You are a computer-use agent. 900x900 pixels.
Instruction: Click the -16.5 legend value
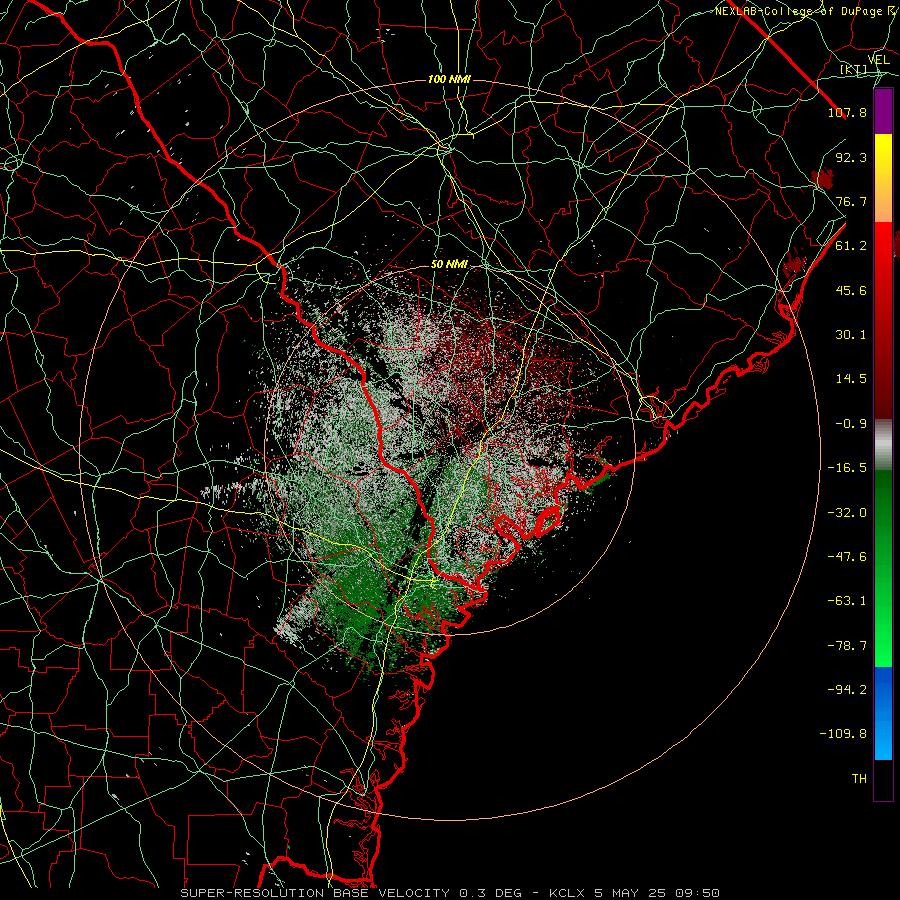point(847,468)
